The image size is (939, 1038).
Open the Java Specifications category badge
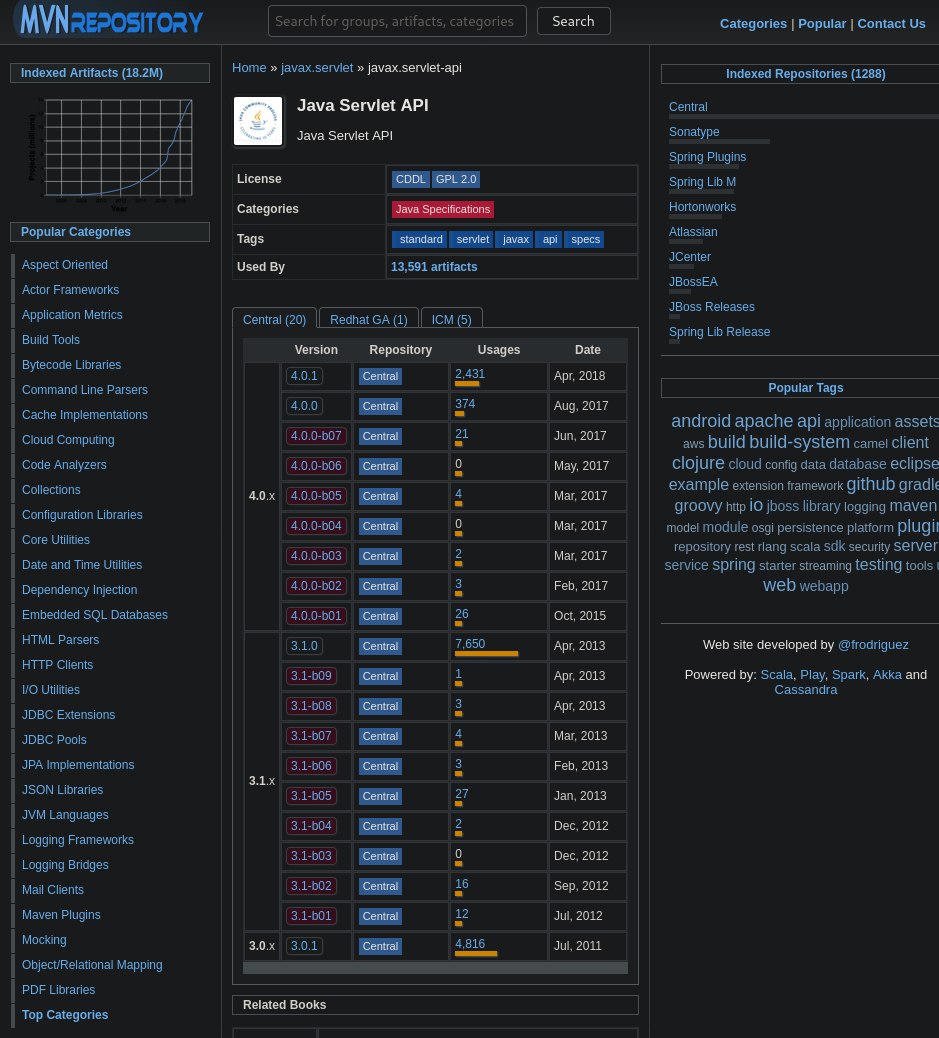[x=442, y=209]
